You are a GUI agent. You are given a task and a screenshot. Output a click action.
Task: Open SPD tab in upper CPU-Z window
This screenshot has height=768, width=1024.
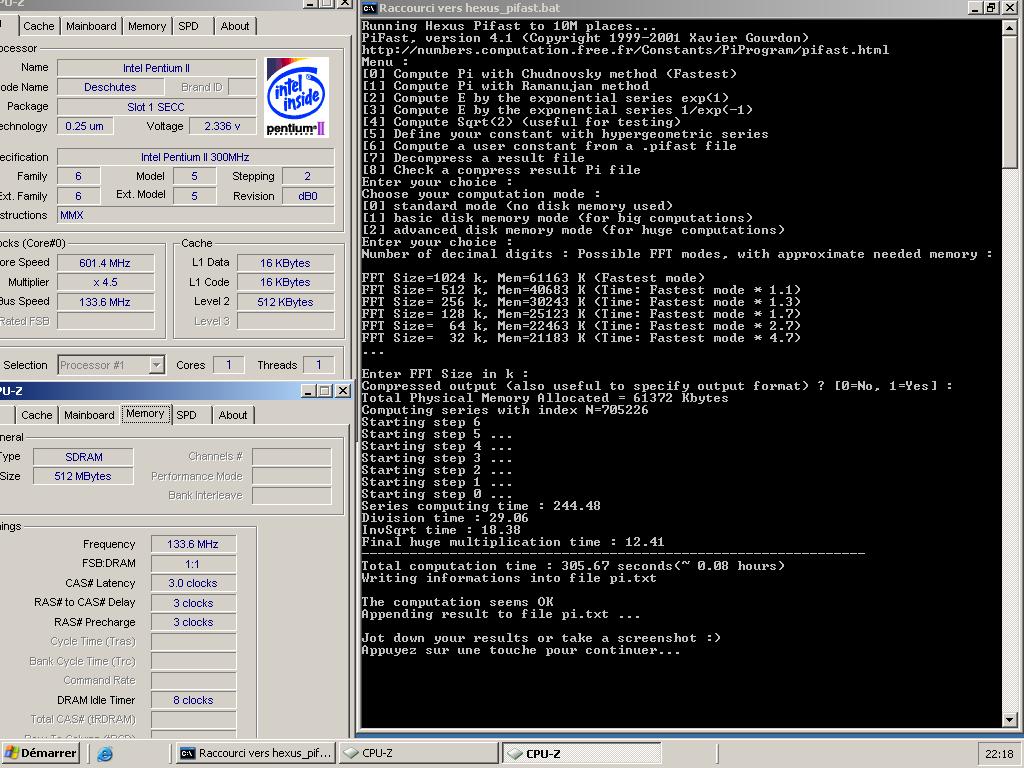coord(189,26)
